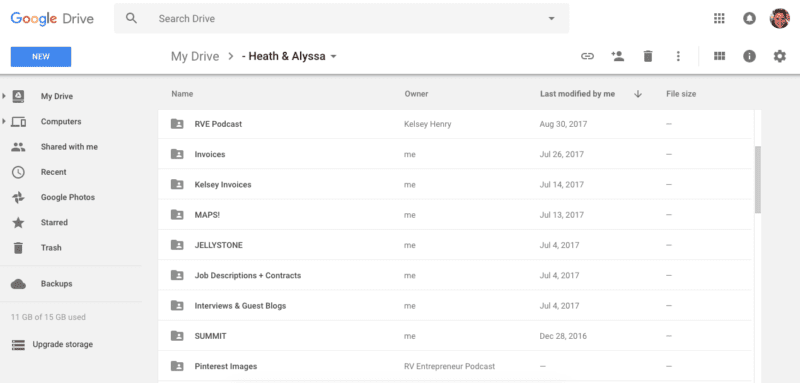Click My Drive breadcrumb
This screenshot has width=800, height=383.
[x=195, y=57]
